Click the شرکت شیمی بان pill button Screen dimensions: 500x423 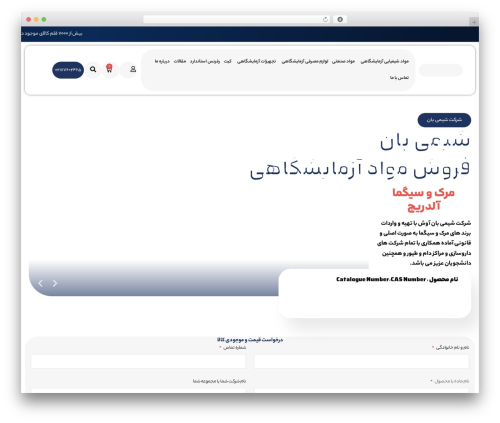444,120
